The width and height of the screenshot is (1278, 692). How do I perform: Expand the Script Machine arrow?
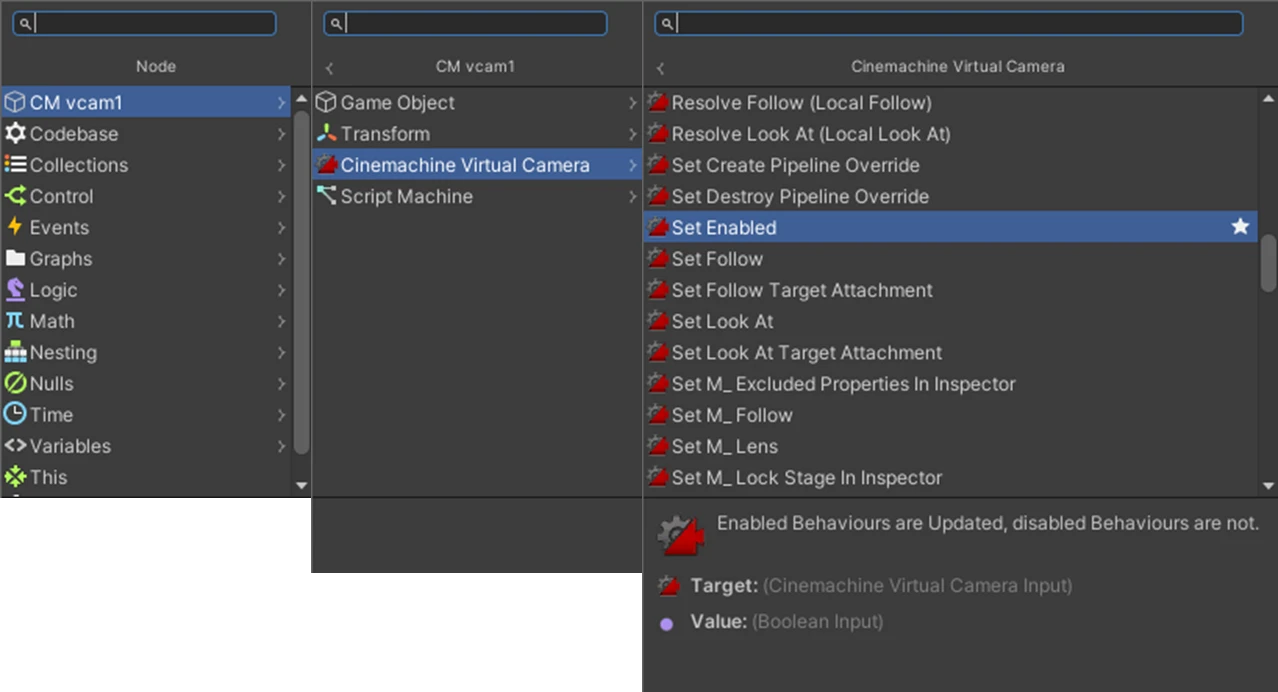[632, 196]
